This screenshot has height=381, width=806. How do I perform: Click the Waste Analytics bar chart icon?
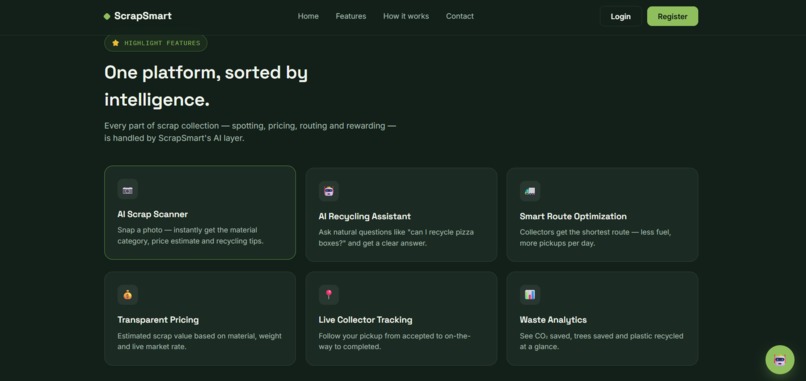[x=529, y=295]
